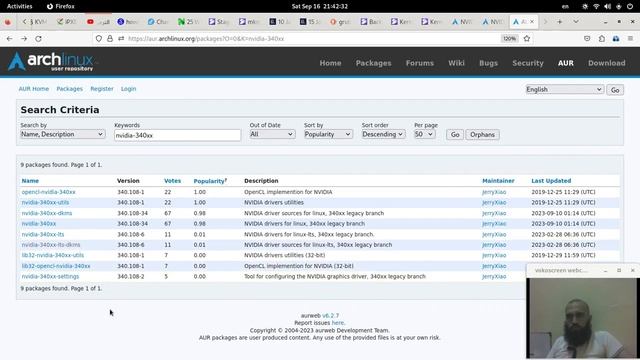Open Security in Arch navigation bar

(x=528, y=63)
